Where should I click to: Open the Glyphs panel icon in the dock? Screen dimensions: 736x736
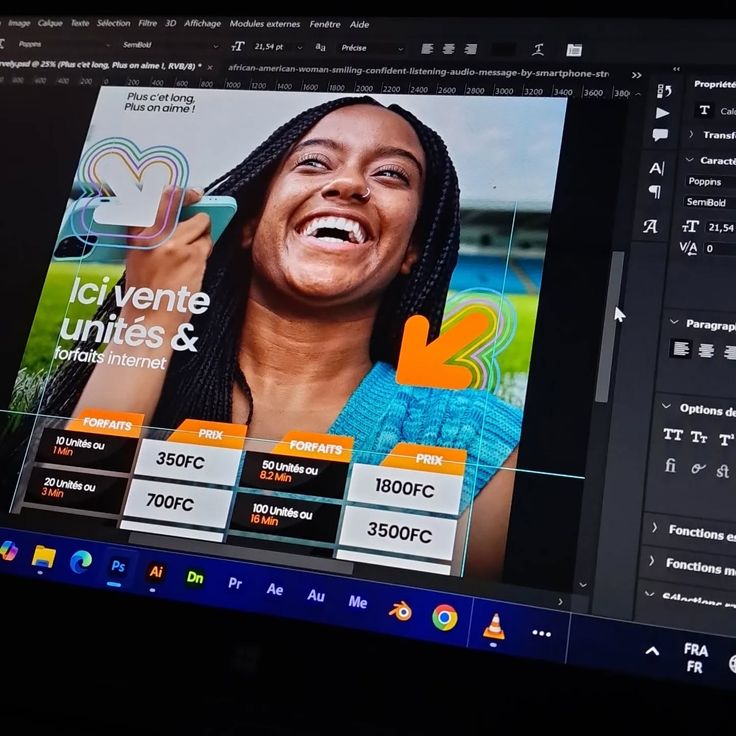tap(650, 227)
